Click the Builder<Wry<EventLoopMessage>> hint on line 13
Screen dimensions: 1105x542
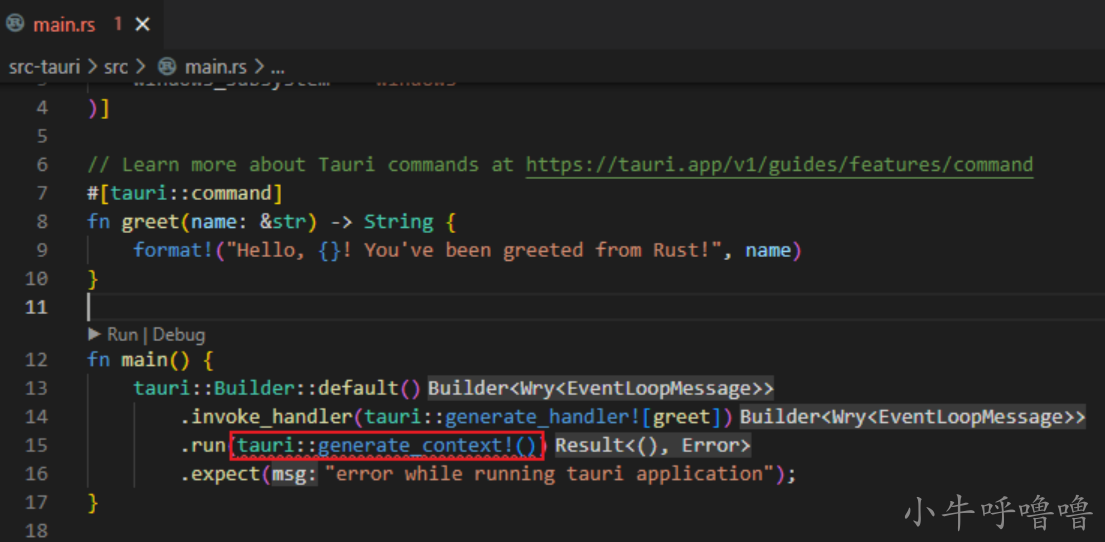pos(601,388)
